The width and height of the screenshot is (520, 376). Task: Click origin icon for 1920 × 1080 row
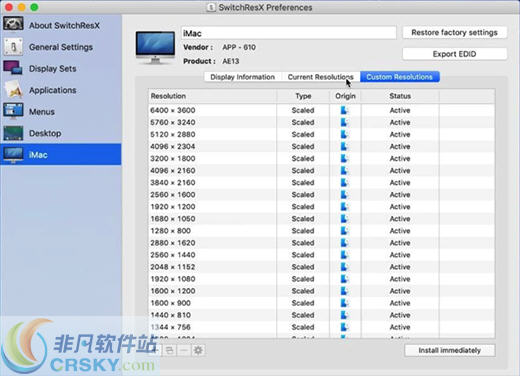[x=344, y=279]
